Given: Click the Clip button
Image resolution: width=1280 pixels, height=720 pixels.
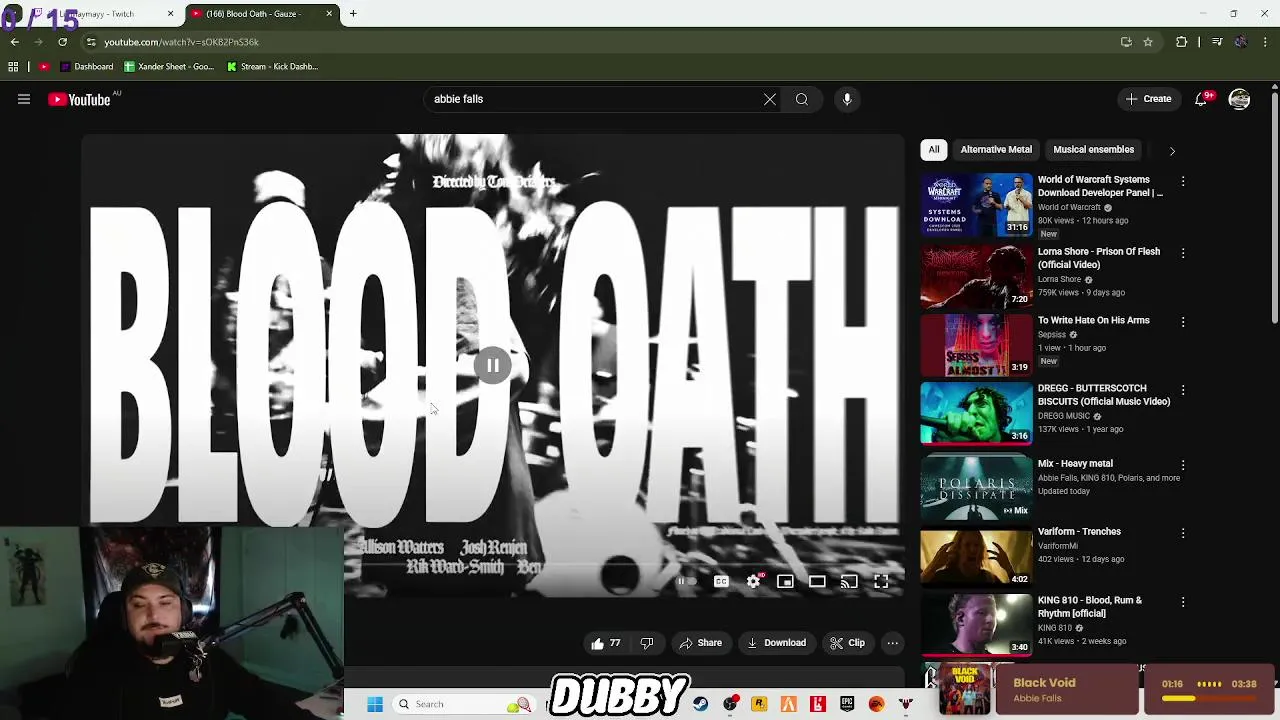Looking at the screenshot, I should pos(847,643).
